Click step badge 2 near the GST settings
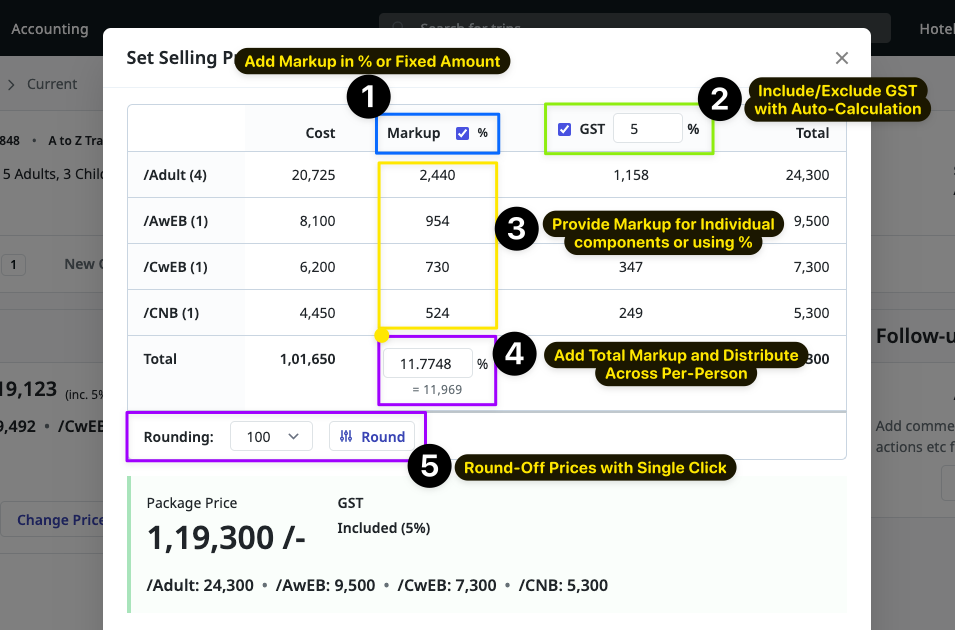 click(720, 100)
